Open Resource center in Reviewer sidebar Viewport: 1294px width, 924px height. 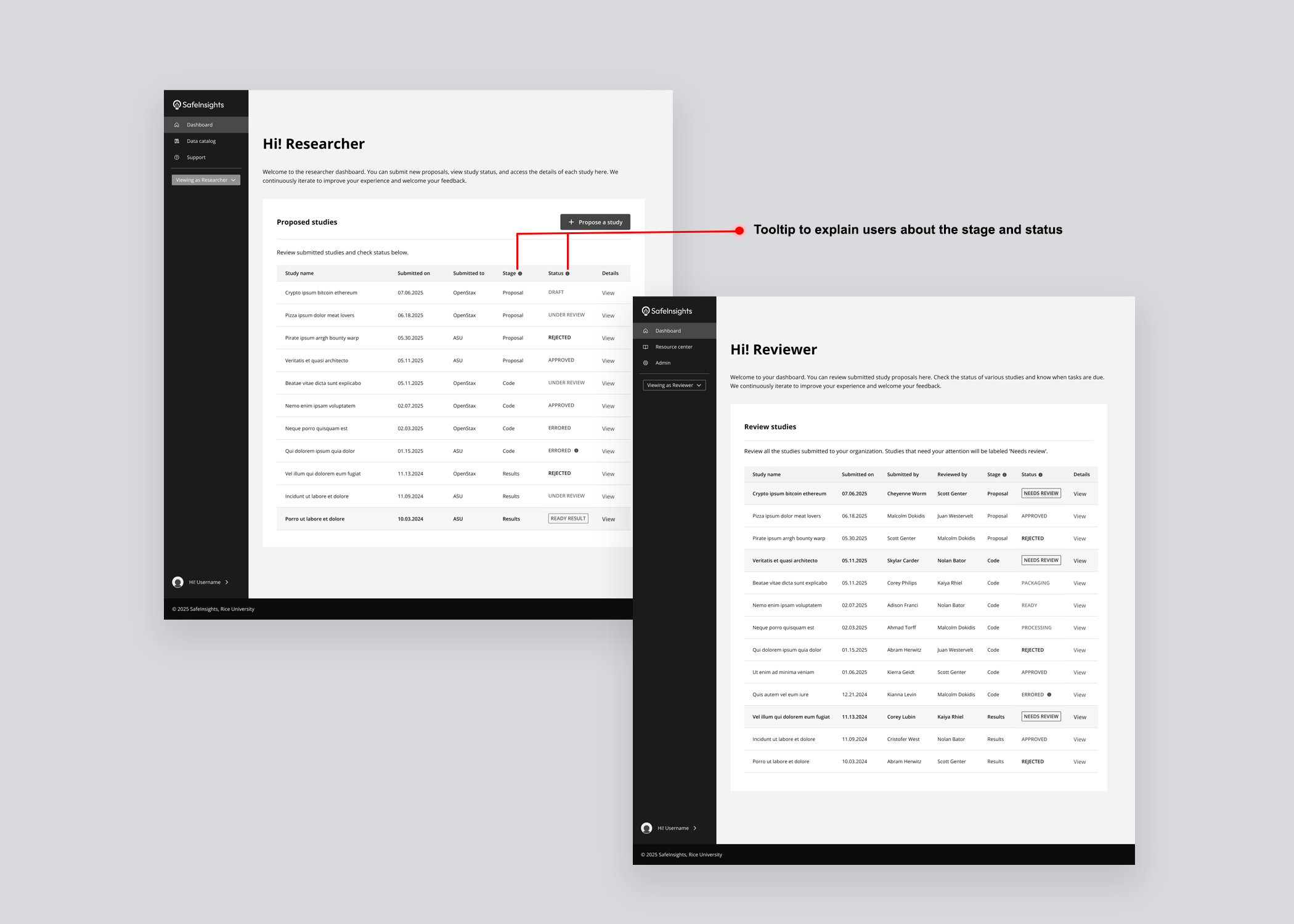pos(673,347)
